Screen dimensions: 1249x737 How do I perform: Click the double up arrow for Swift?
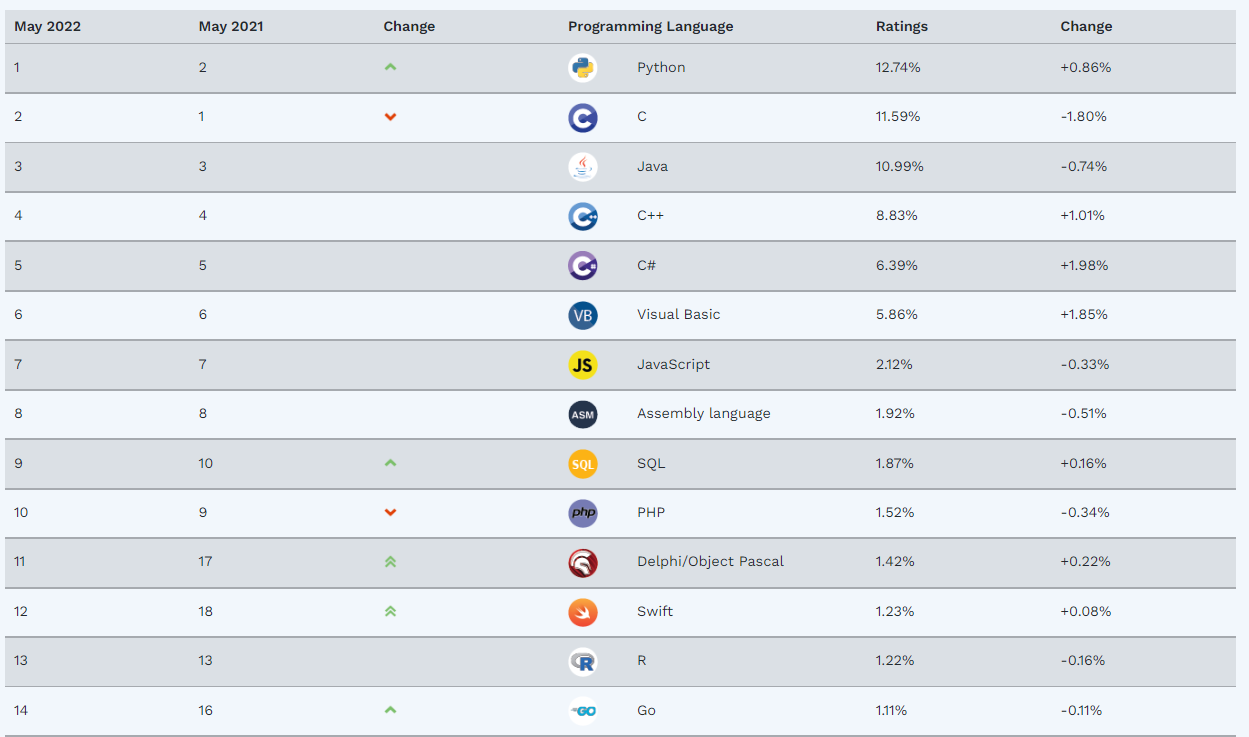[390, 612]
